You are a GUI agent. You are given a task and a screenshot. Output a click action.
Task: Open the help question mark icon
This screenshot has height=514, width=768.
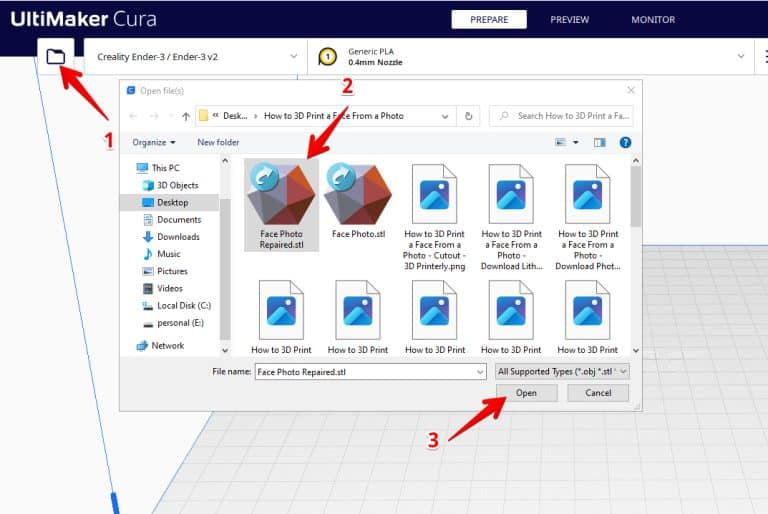(625, 143)
